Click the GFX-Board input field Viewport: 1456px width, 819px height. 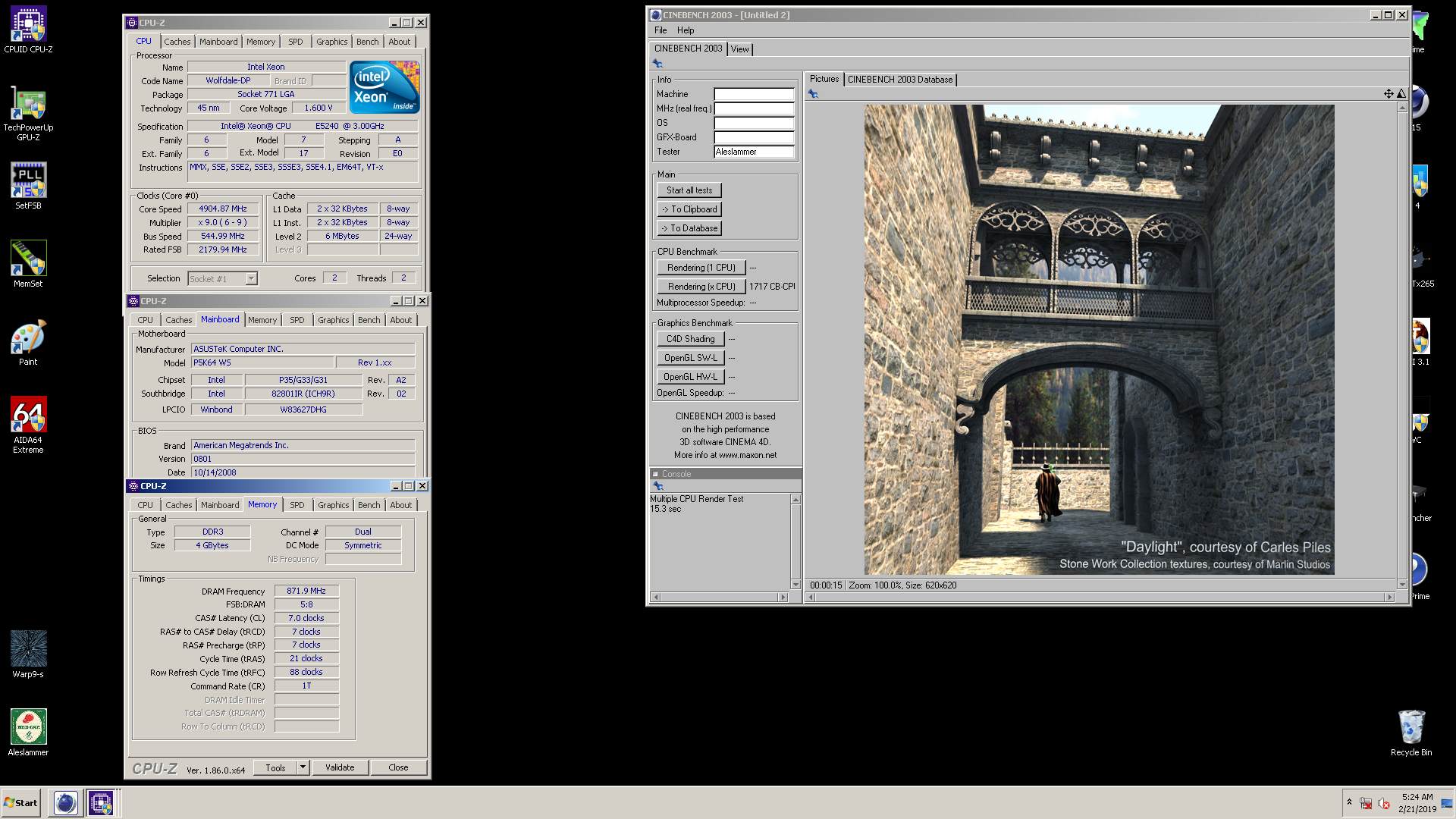click(754, 137)
